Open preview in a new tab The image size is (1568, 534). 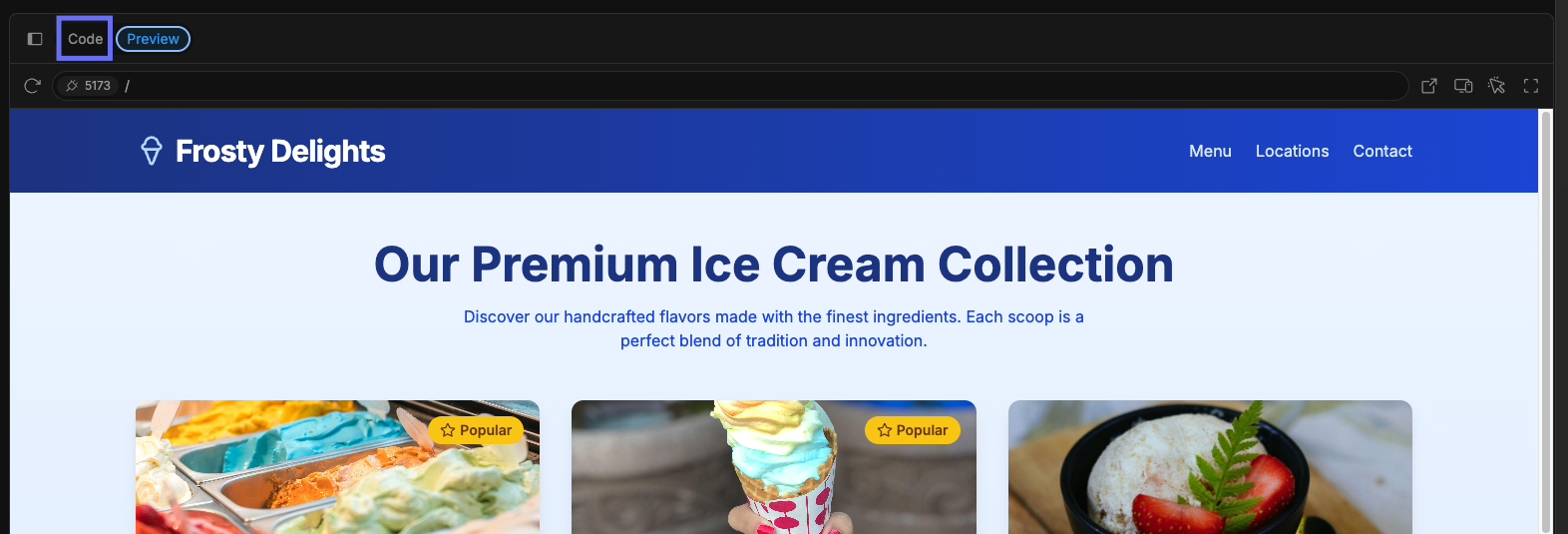[x=1429, y=86]
